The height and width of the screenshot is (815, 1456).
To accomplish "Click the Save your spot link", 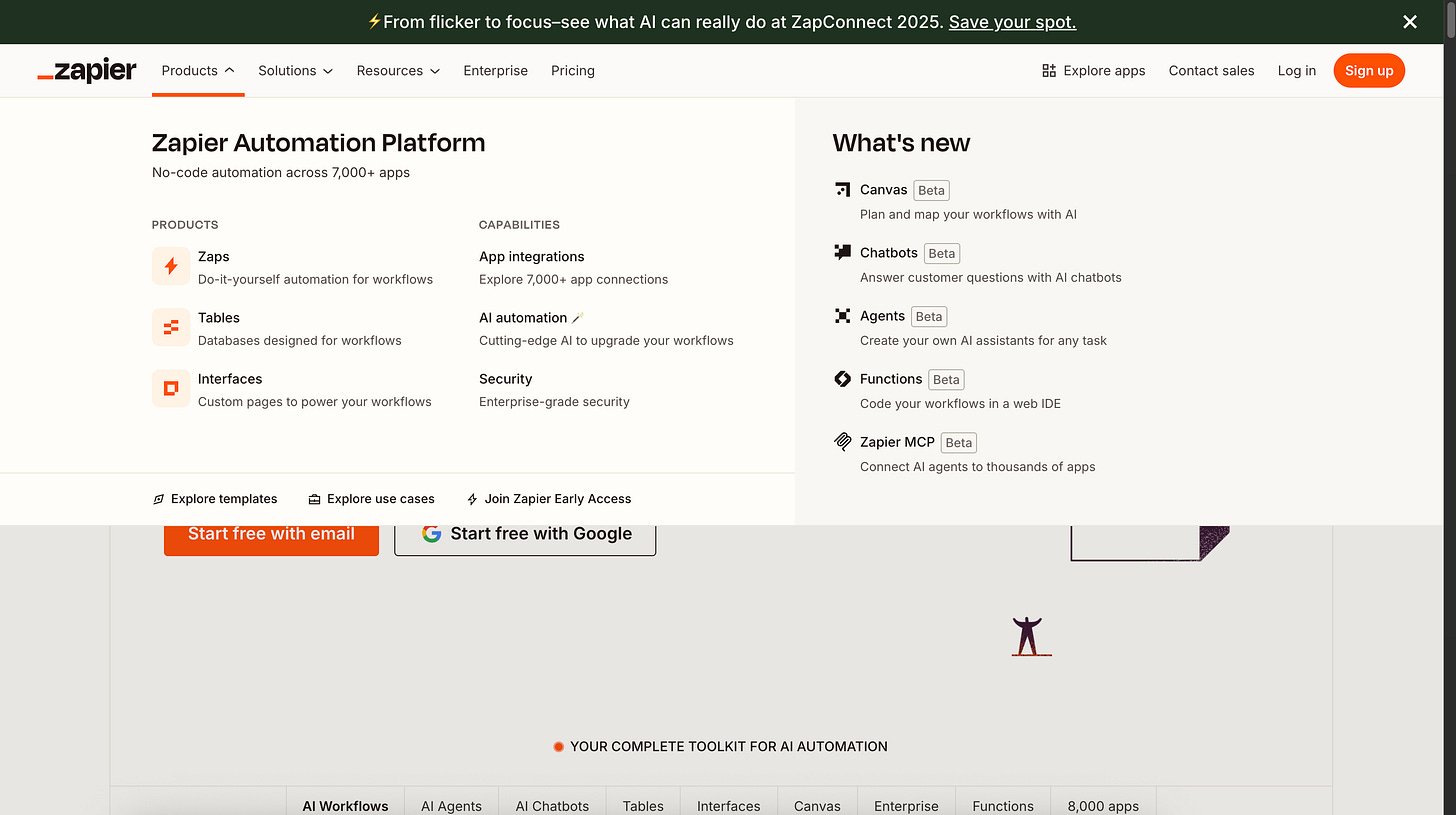I will [x=1012, y=22].
